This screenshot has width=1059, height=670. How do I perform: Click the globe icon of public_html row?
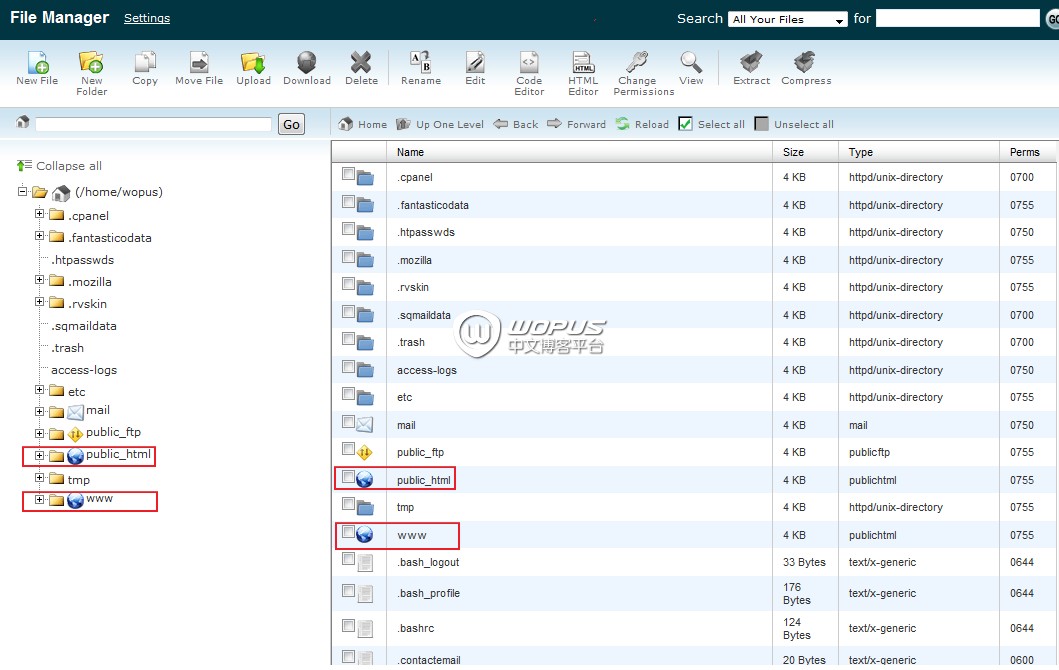click(365, 480)
